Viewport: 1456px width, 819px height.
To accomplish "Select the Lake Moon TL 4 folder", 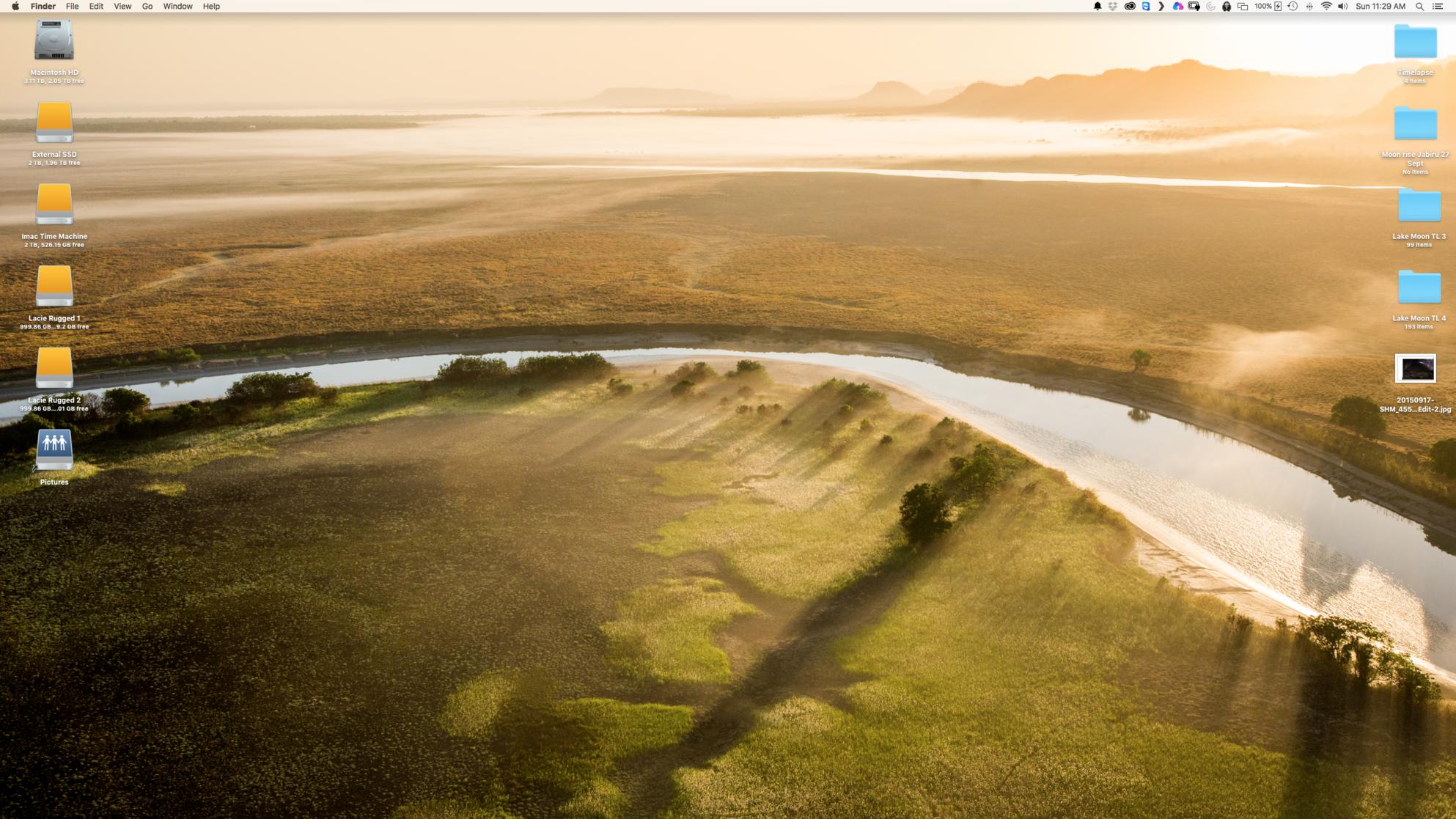I will (1418, 287).
